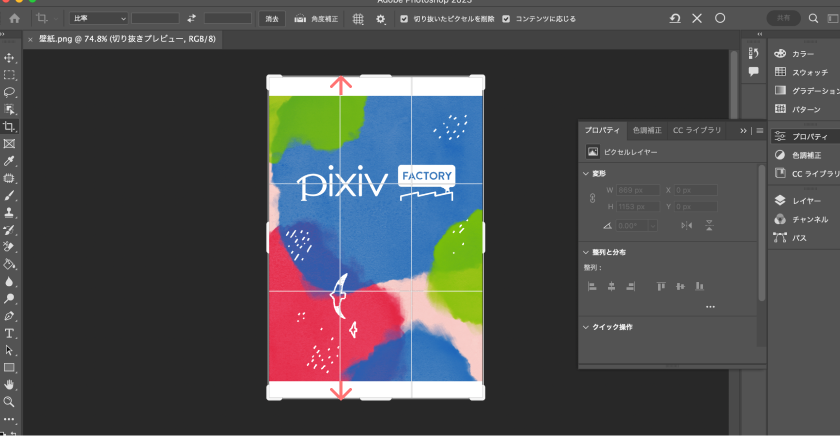Collapse the 整列と分布 section
Viewport: 840px width, 436px height.
[586, 252]
